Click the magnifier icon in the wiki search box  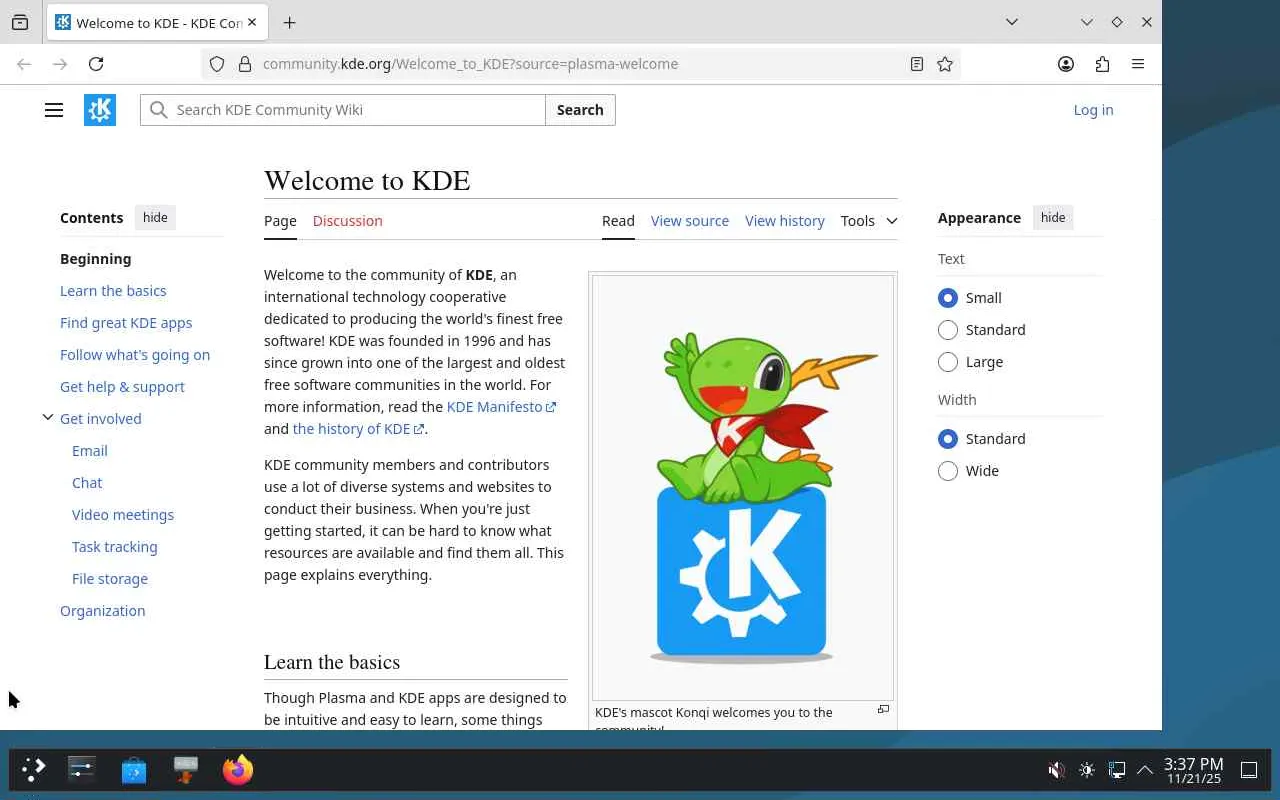pos(159,110)
